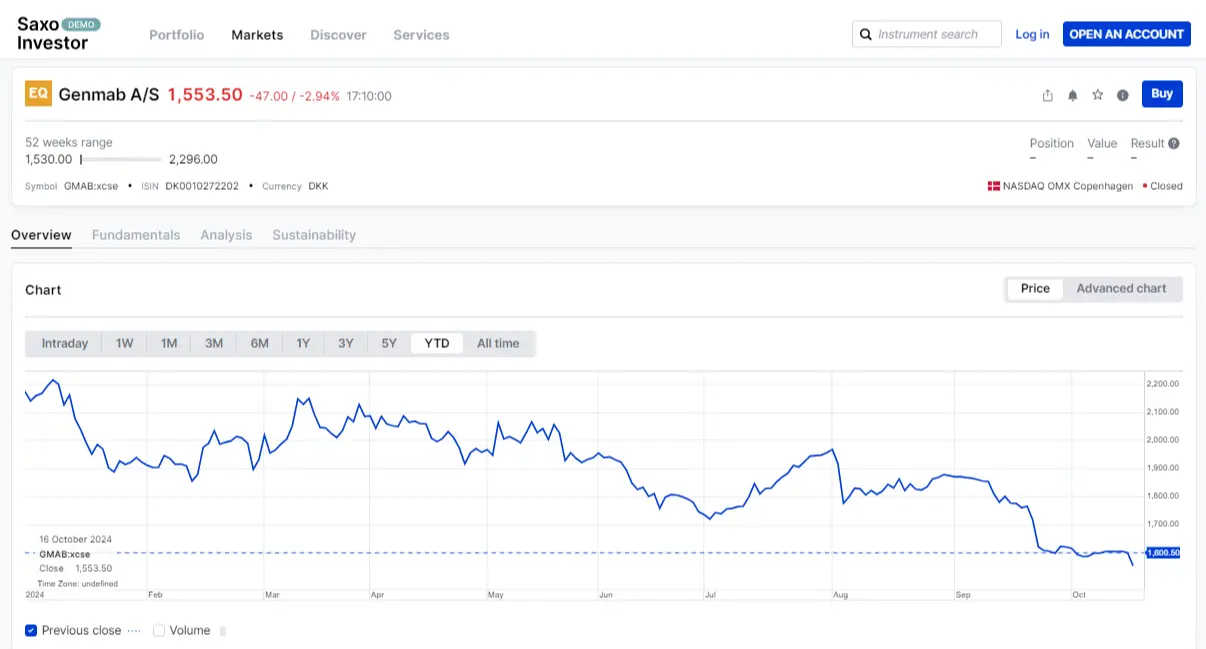1206x649 pixels.
Task: Switch to Advanced chart view
Action: [x=1121, y=288]
